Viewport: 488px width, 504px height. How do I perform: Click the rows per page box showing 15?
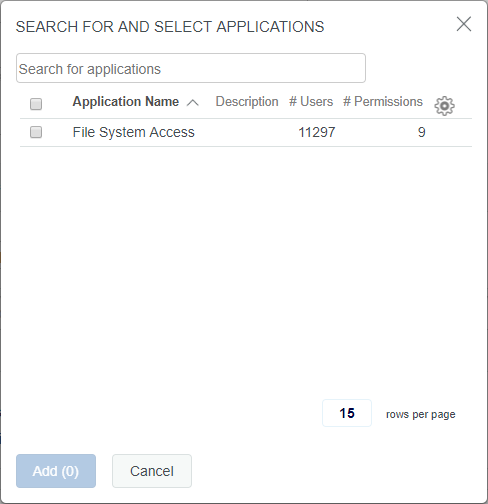(347, 413)
